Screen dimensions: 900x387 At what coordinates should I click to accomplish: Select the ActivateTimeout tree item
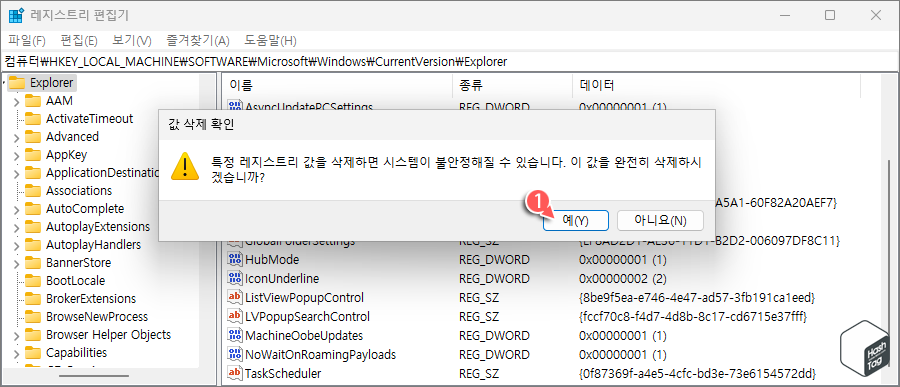(x=89, y=119)
